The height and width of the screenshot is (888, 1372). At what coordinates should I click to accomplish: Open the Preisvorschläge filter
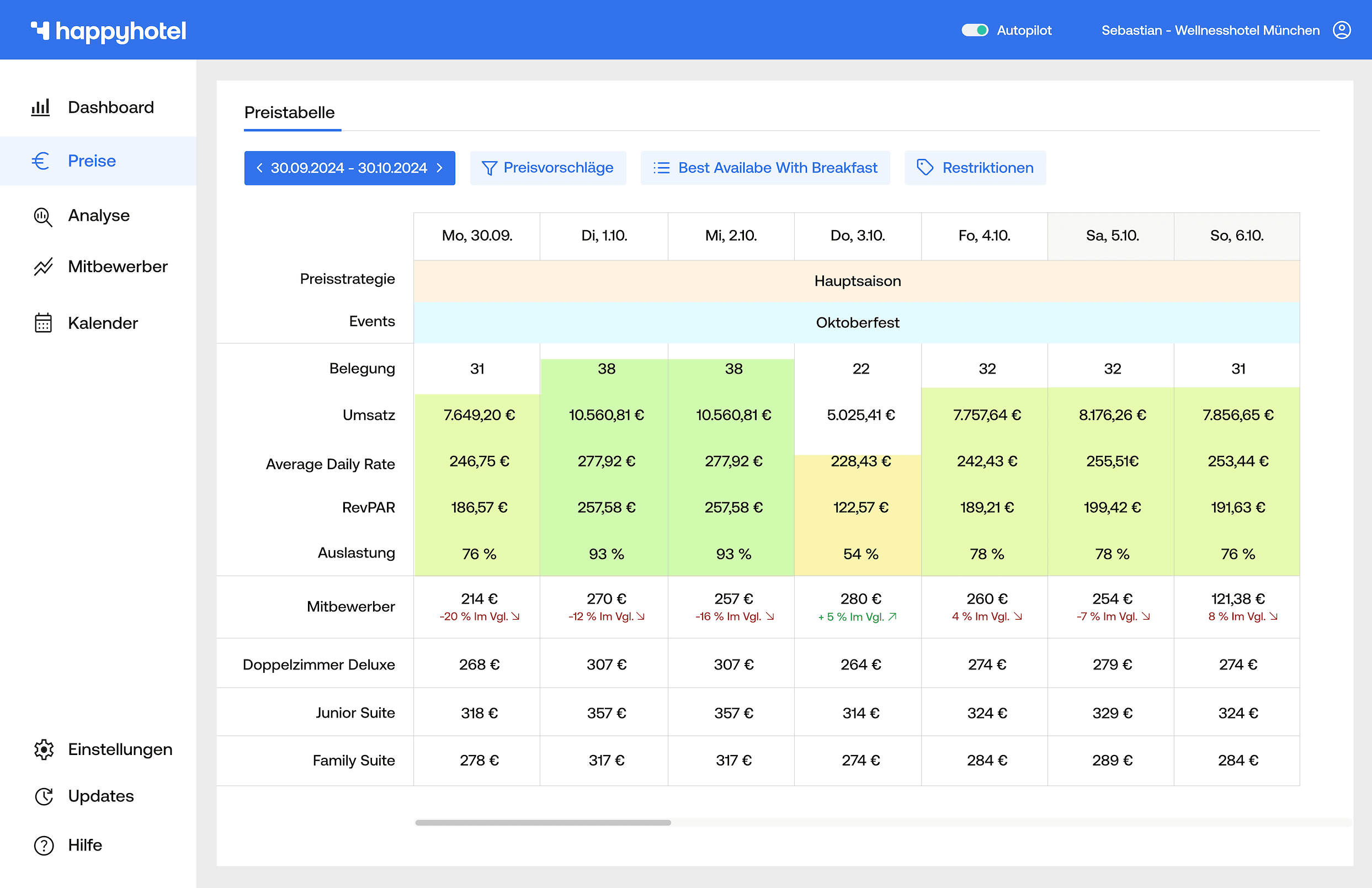click(x=547, y=168)
